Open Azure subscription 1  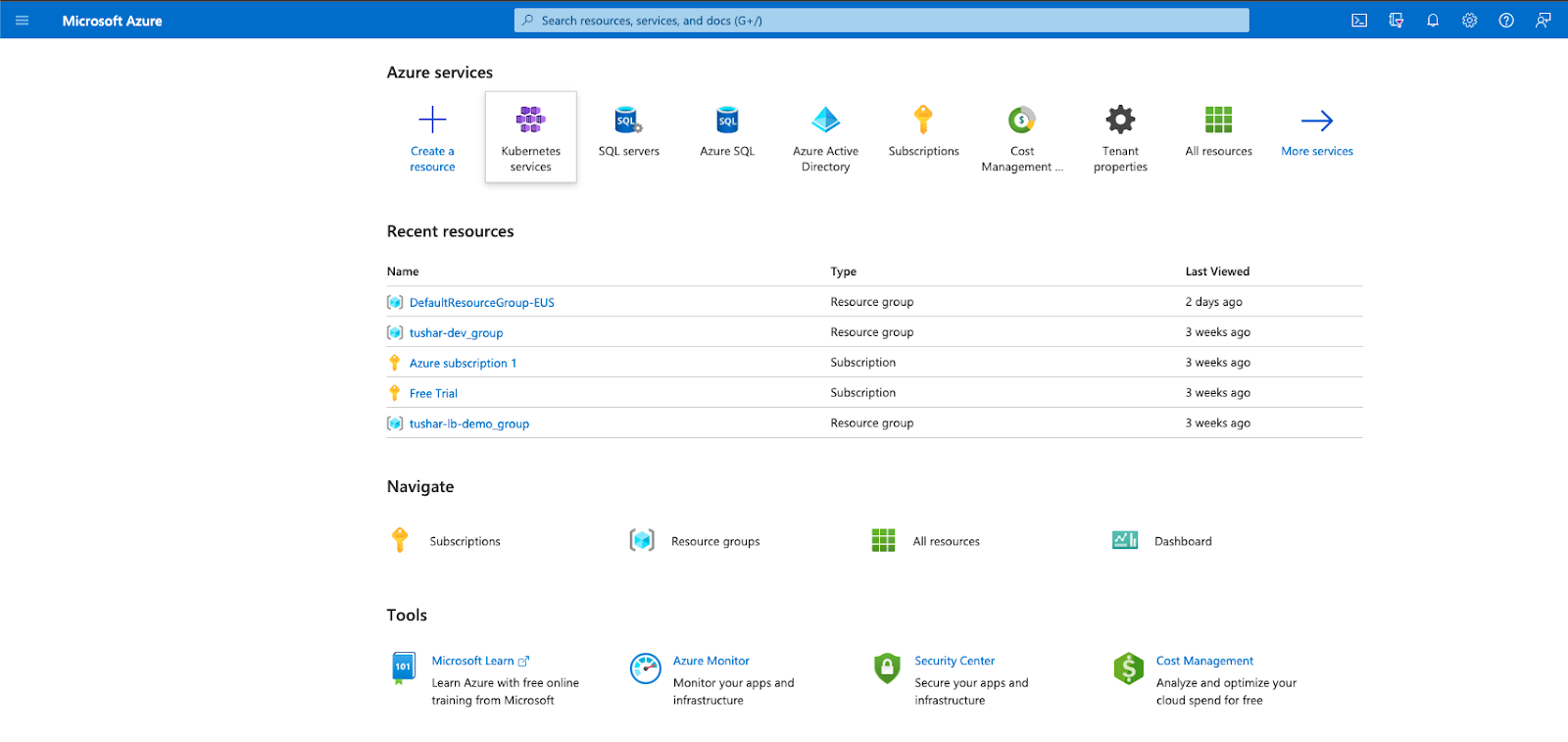pyautogui.click(x=463, y=364)
